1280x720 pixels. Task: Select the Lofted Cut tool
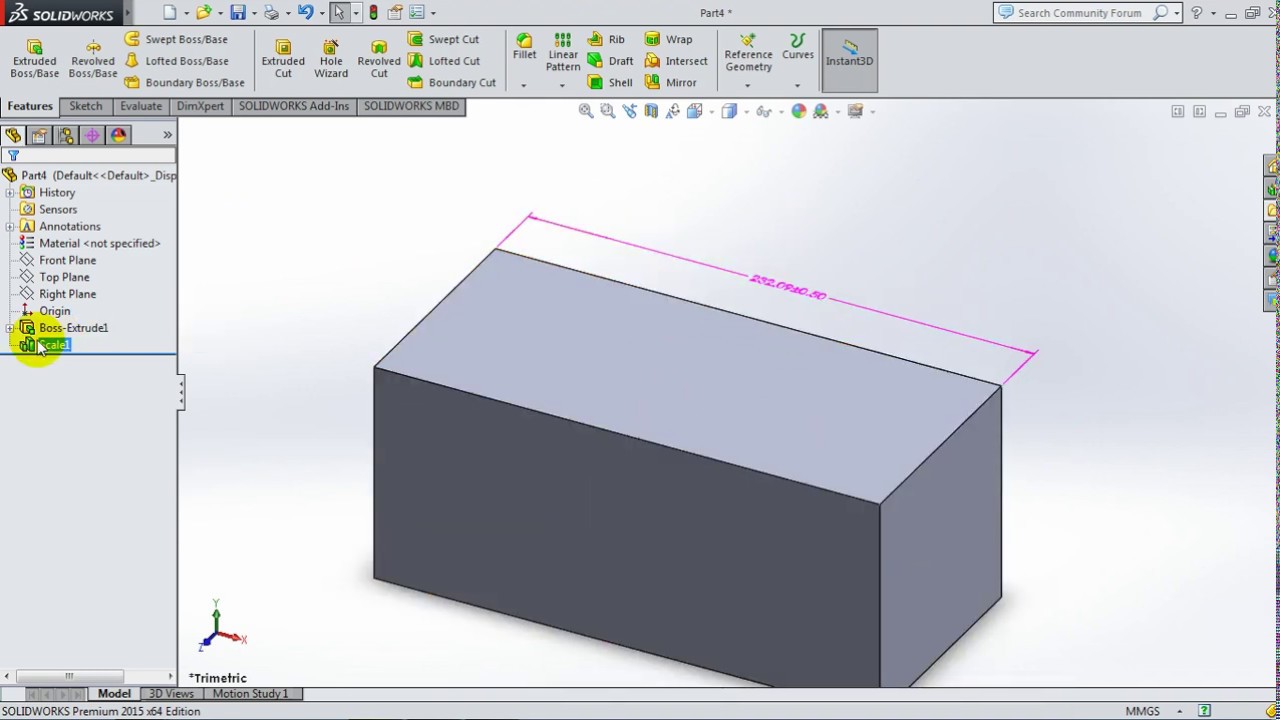pos(444,61)
